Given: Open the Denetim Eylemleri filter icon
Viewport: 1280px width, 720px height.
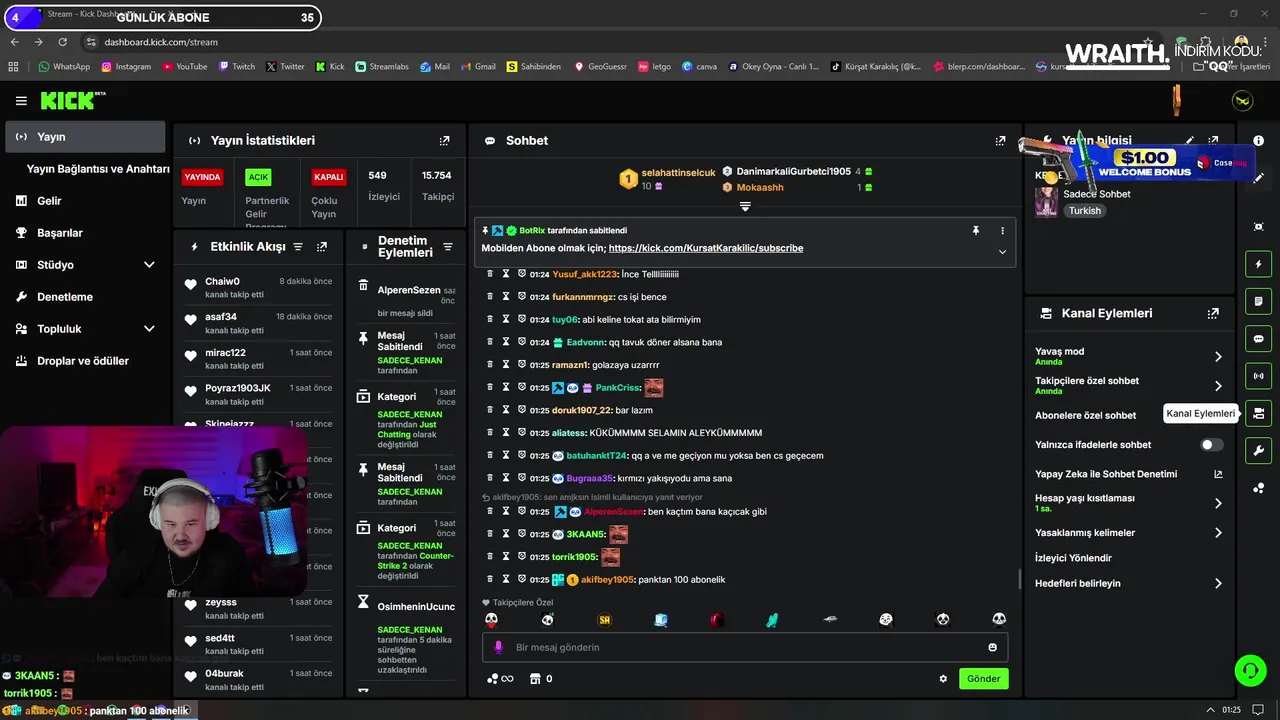Looking at the screenshot, I should click(448, 247).
